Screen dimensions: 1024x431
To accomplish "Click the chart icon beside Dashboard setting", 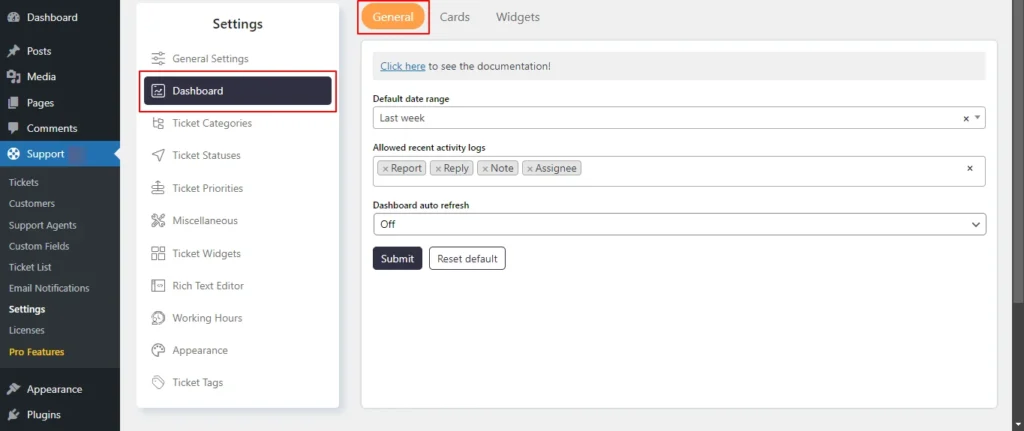I will (158, 91).
